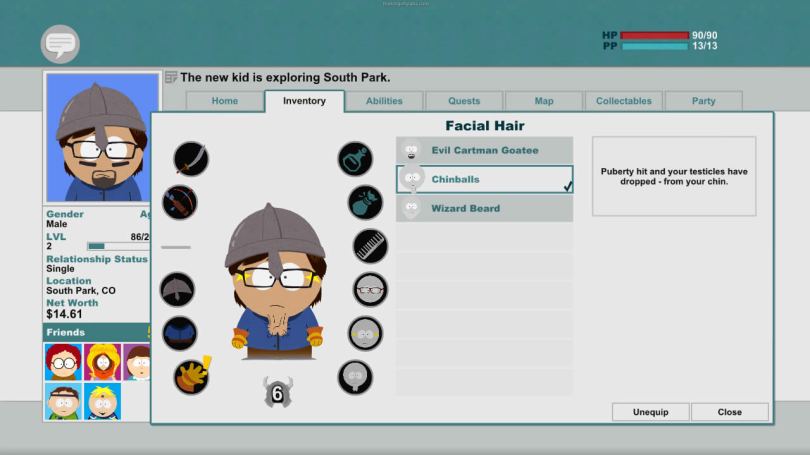Click the speech bubble message icon
This screenshot has height=455, width=810.
point(60,44)
